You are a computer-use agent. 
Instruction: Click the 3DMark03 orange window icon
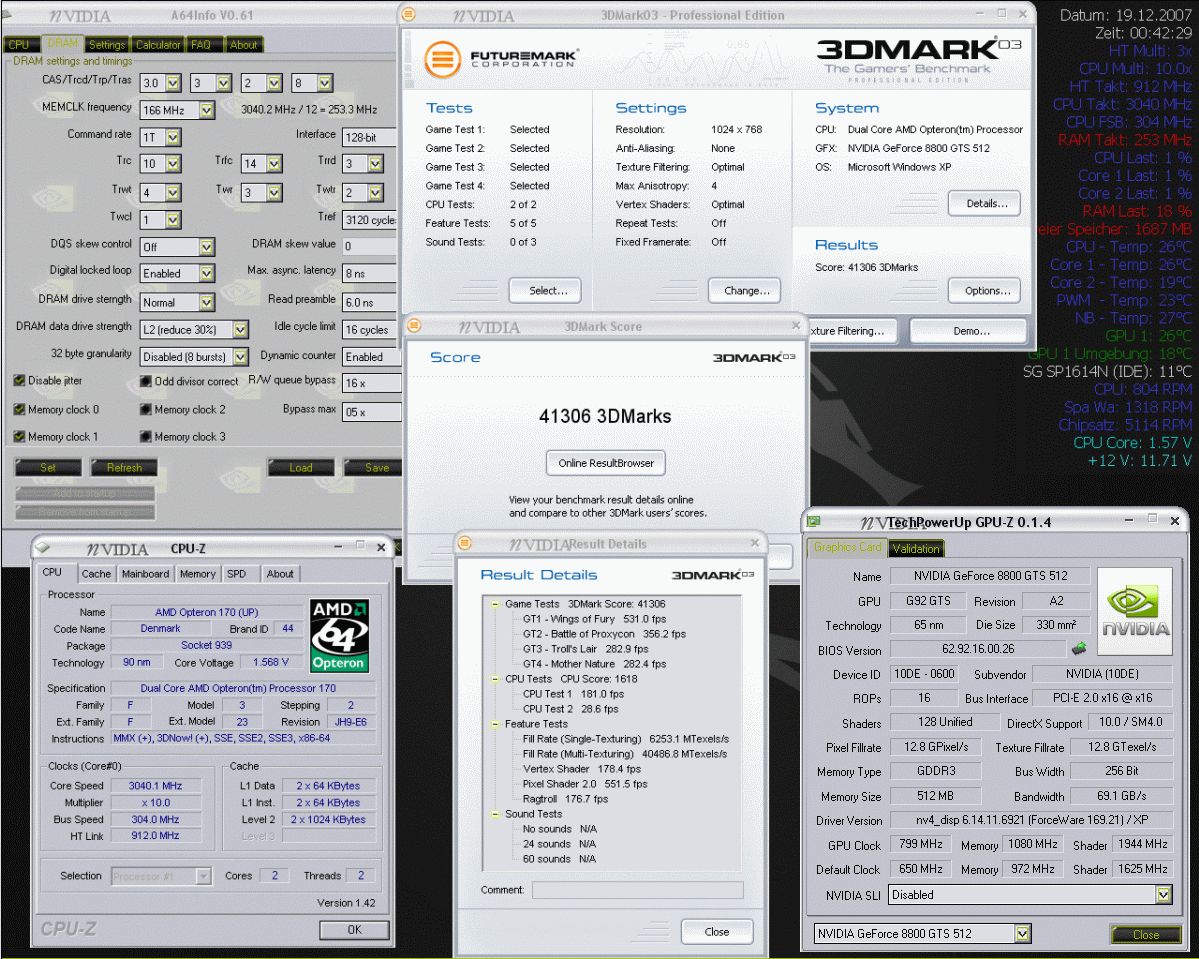(x=409, y=15)
